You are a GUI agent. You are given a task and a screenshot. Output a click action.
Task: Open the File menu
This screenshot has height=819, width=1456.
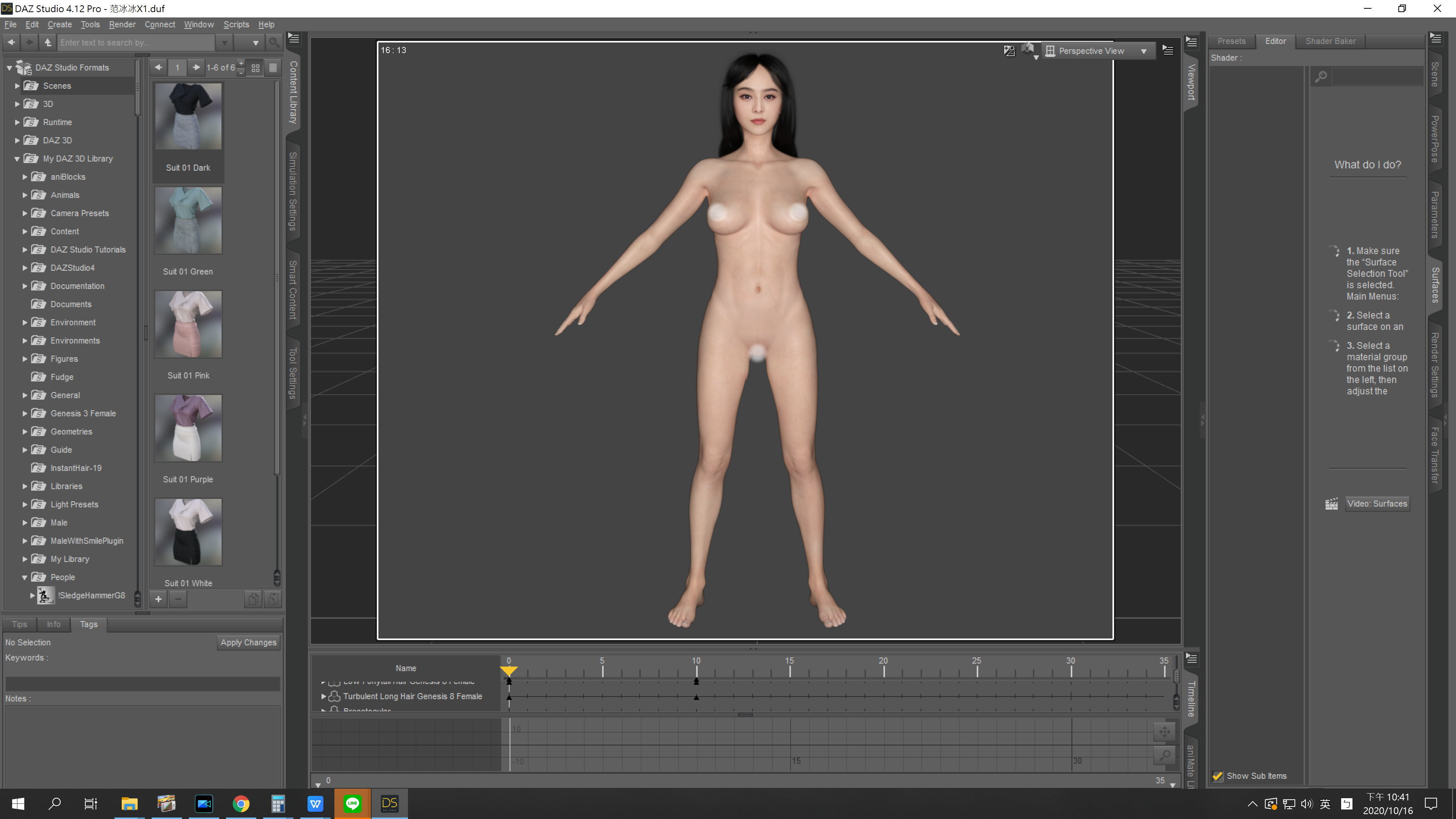10,24
